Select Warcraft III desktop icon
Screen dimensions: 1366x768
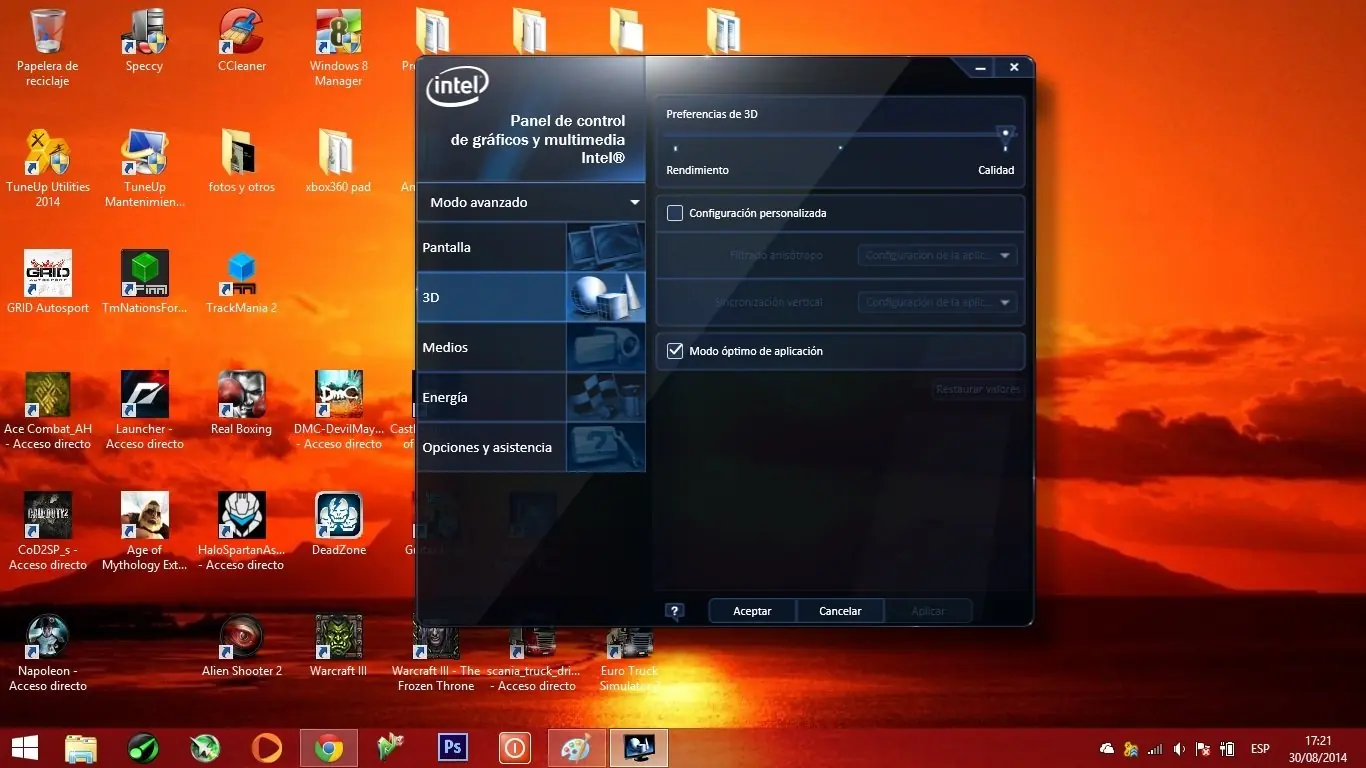pos(339,646)
